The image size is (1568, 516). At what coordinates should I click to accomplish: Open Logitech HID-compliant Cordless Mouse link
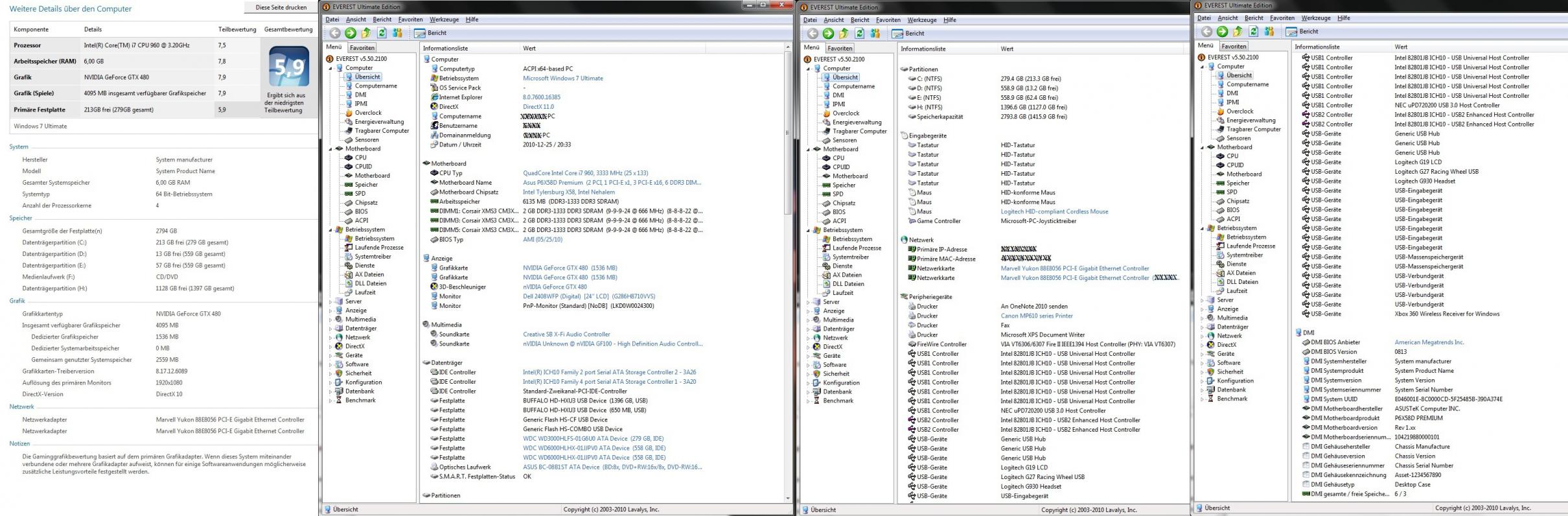1054,212
